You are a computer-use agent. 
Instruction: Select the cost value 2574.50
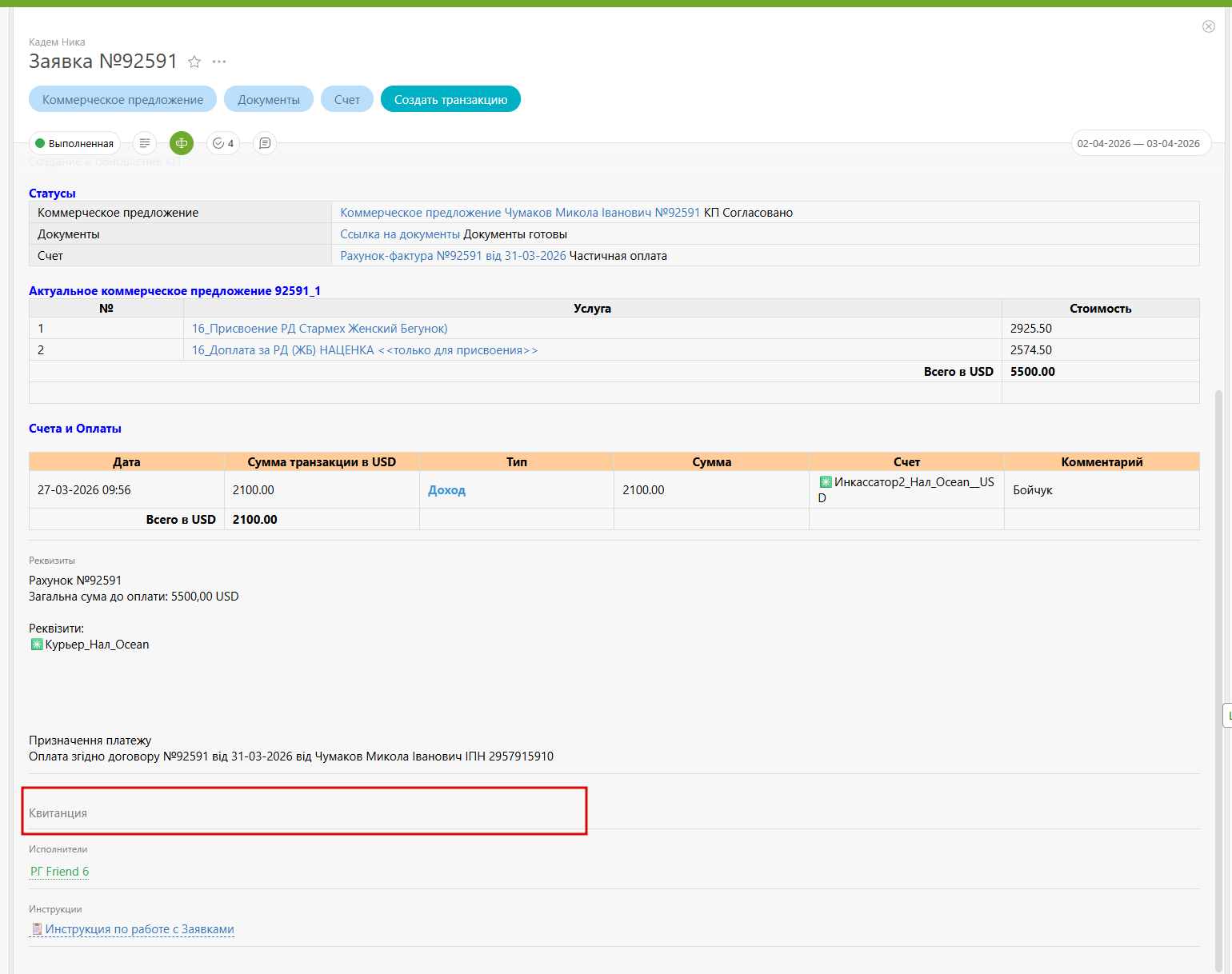tap(1031, 350)
